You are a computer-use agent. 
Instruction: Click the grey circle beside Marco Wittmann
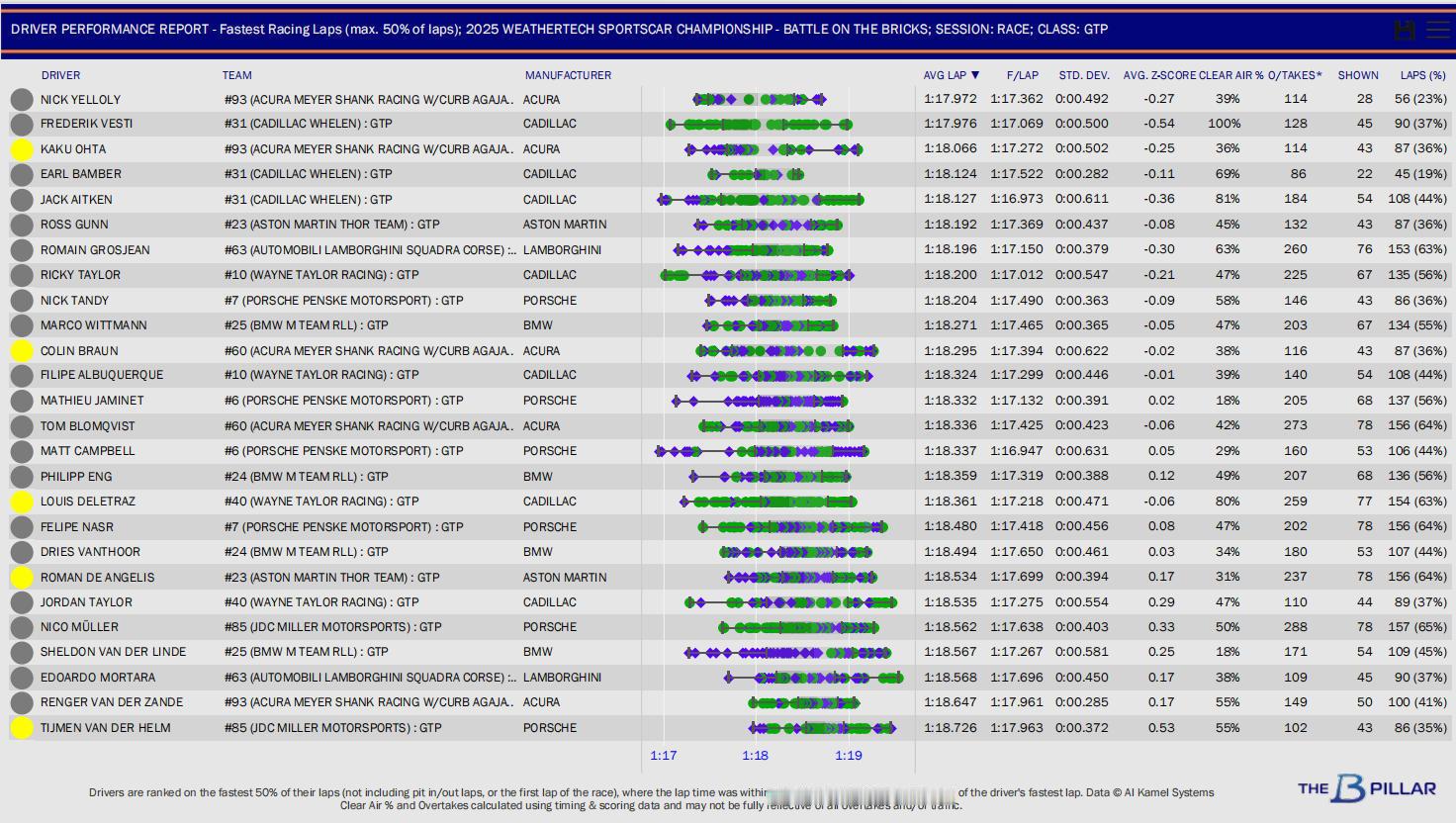tap(22, 325)
